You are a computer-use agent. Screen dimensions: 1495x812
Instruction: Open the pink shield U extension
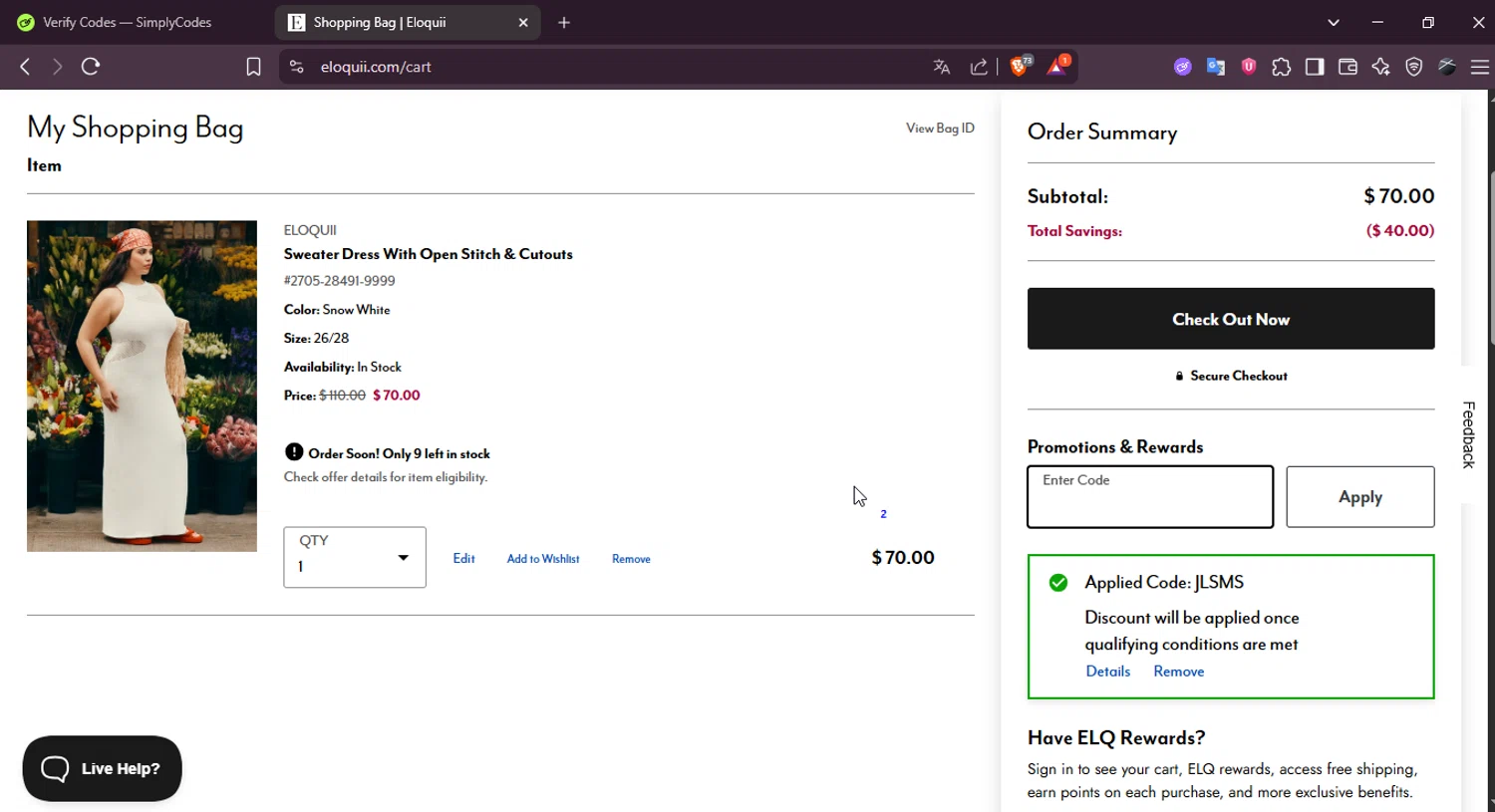pyautogui.click(x=1249, y=67)
